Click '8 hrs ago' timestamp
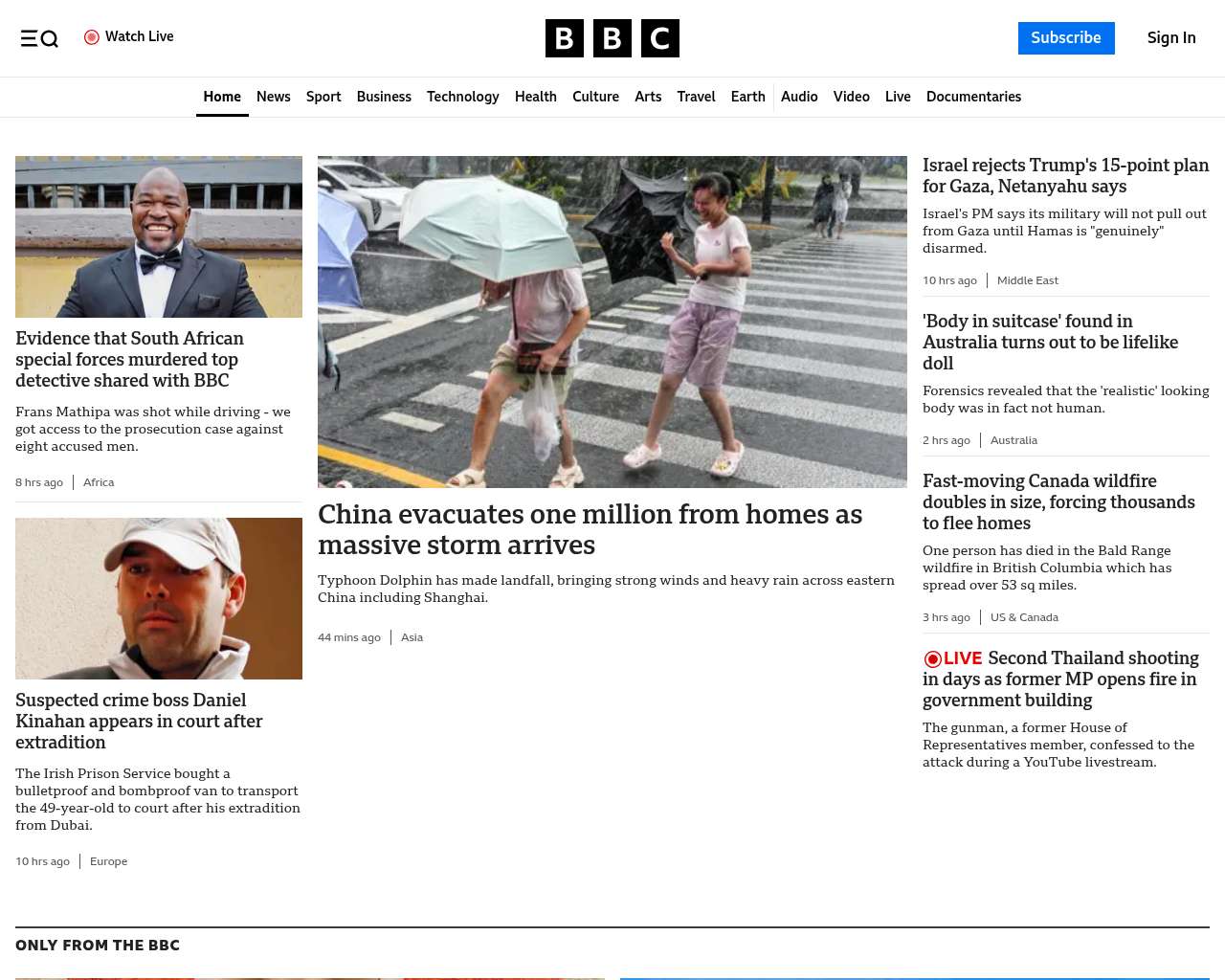Image resolution: width=1225 pixels, height=980 pixels. click(39, 482)
